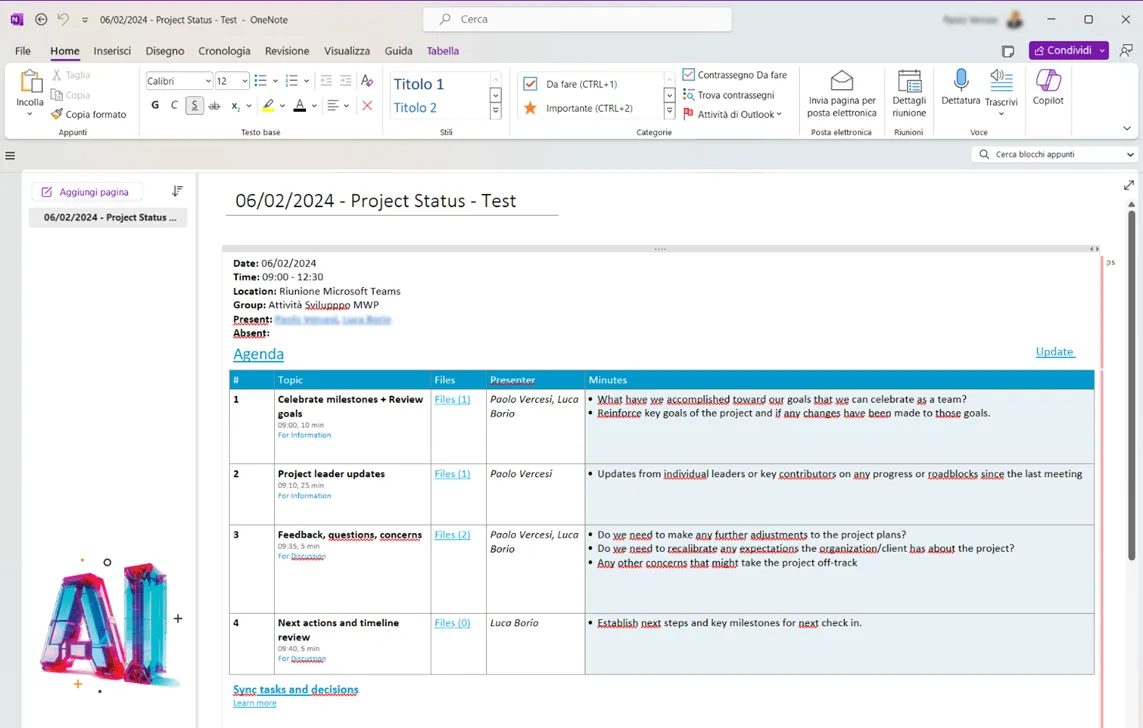Apply strikethrough formatting
The width and height of the screenshot is (1143, 728).
click(x=214, y=106)
